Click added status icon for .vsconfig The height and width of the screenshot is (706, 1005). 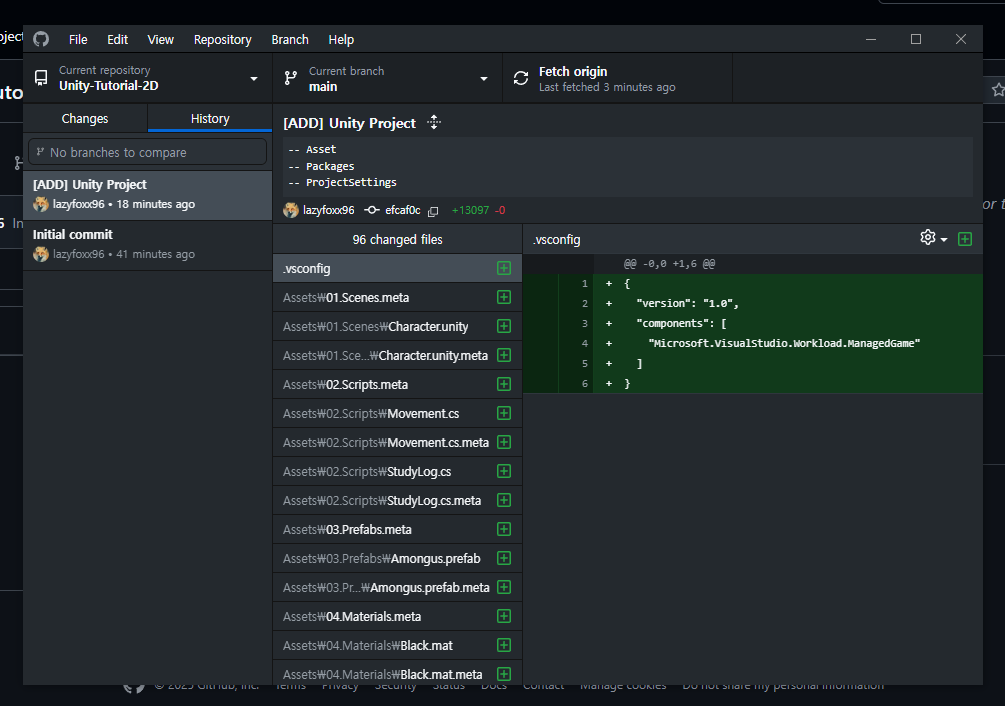coord(504,268)
